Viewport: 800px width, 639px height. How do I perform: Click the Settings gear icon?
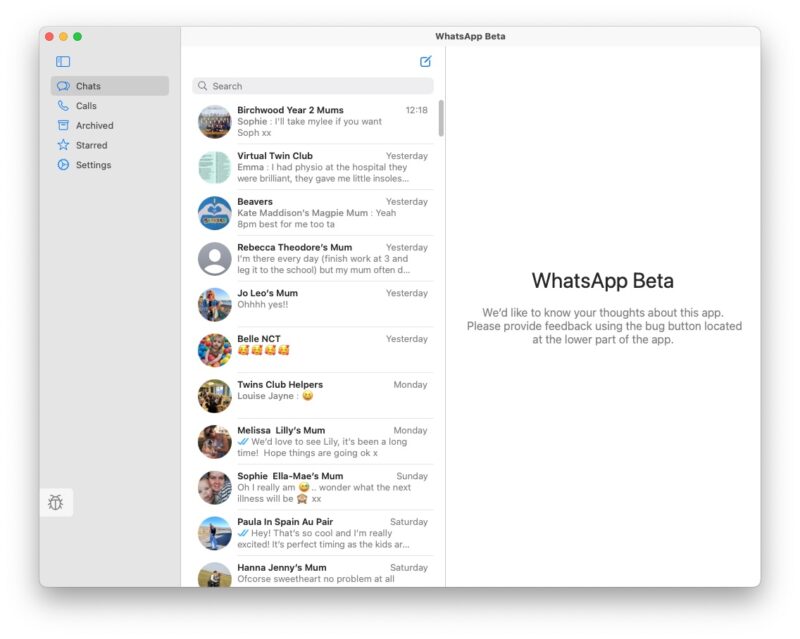coord(63,165)
